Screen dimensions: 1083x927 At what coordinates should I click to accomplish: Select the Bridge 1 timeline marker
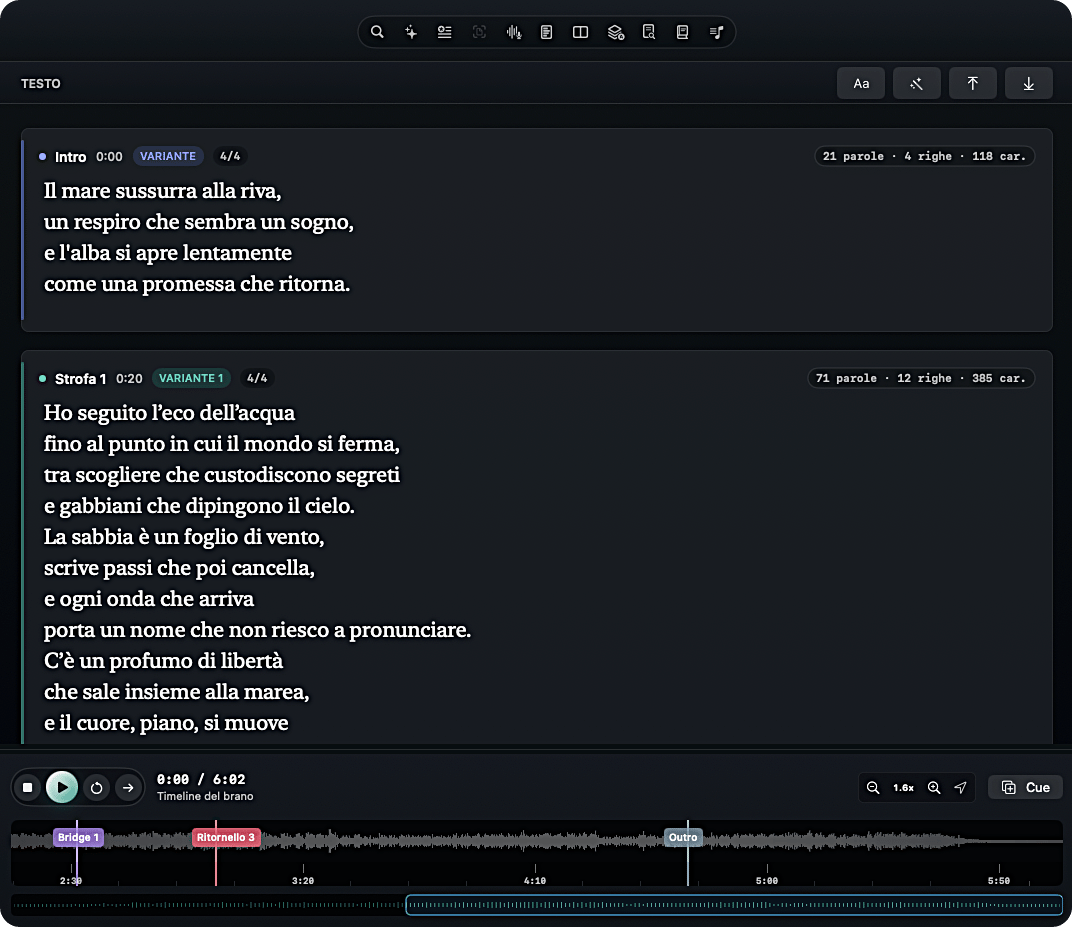[x=79, y=837]
